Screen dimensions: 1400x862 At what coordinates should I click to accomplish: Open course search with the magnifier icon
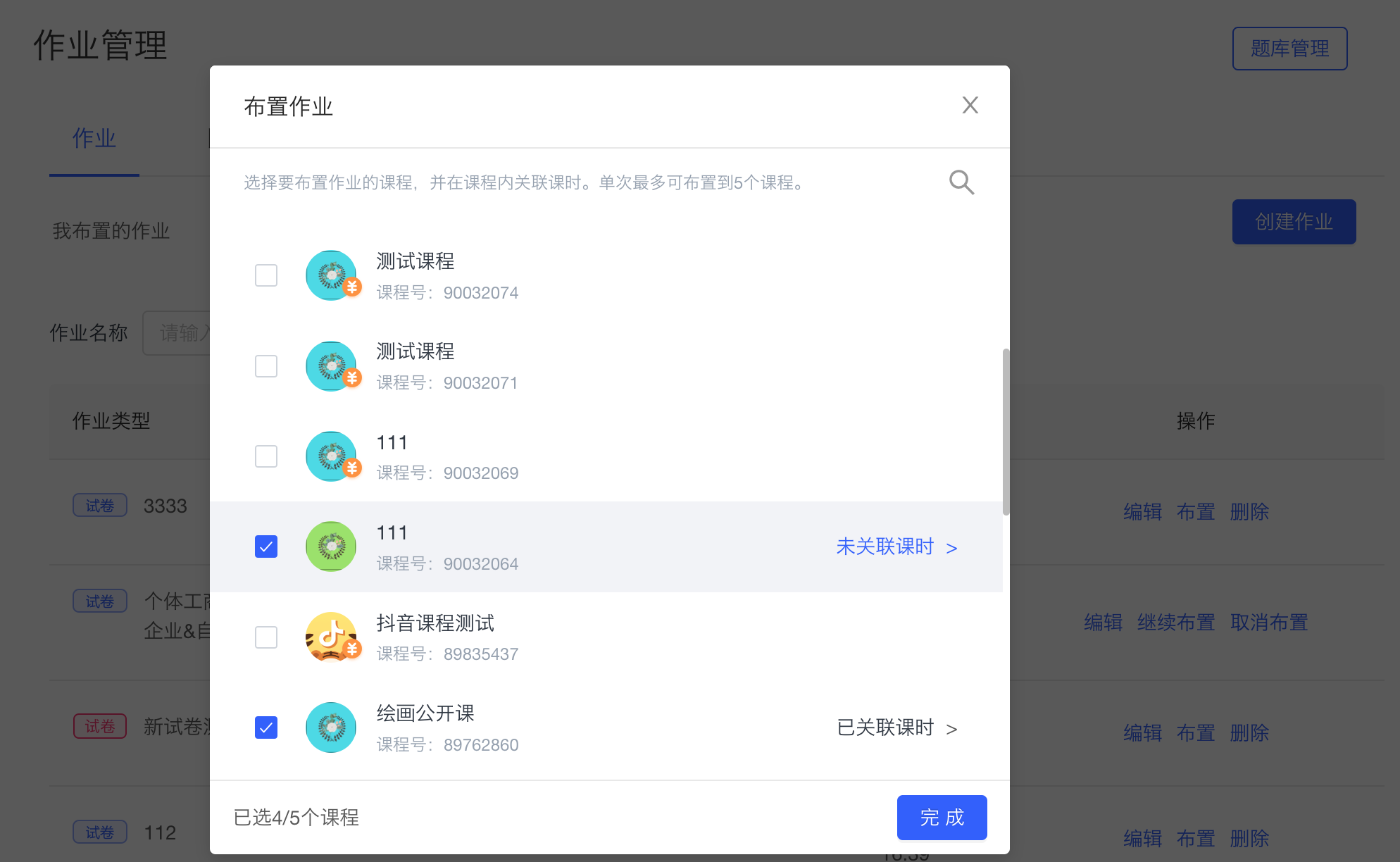[x=961, y=182]
